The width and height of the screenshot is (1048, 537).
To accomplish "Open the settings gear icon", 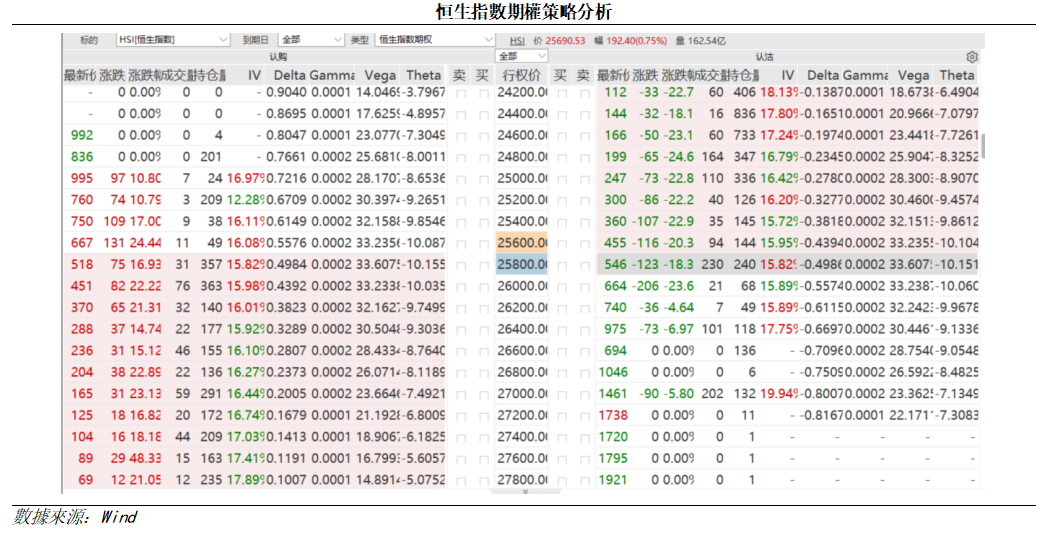I will click(x=972, y=58).
